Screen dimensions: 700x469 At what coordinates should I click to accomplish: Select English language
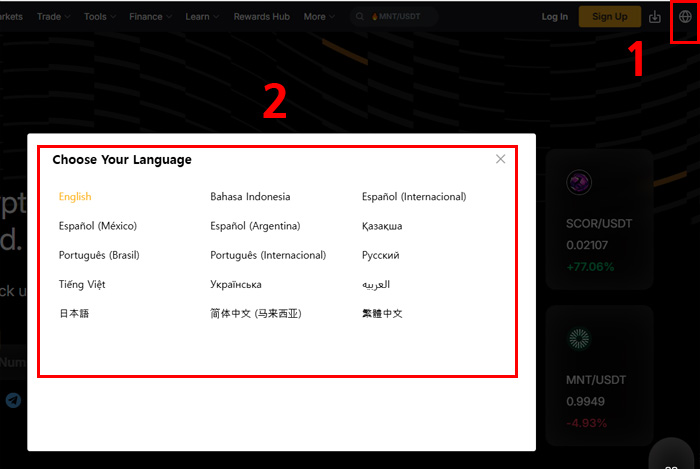click(x=75, y=197)
